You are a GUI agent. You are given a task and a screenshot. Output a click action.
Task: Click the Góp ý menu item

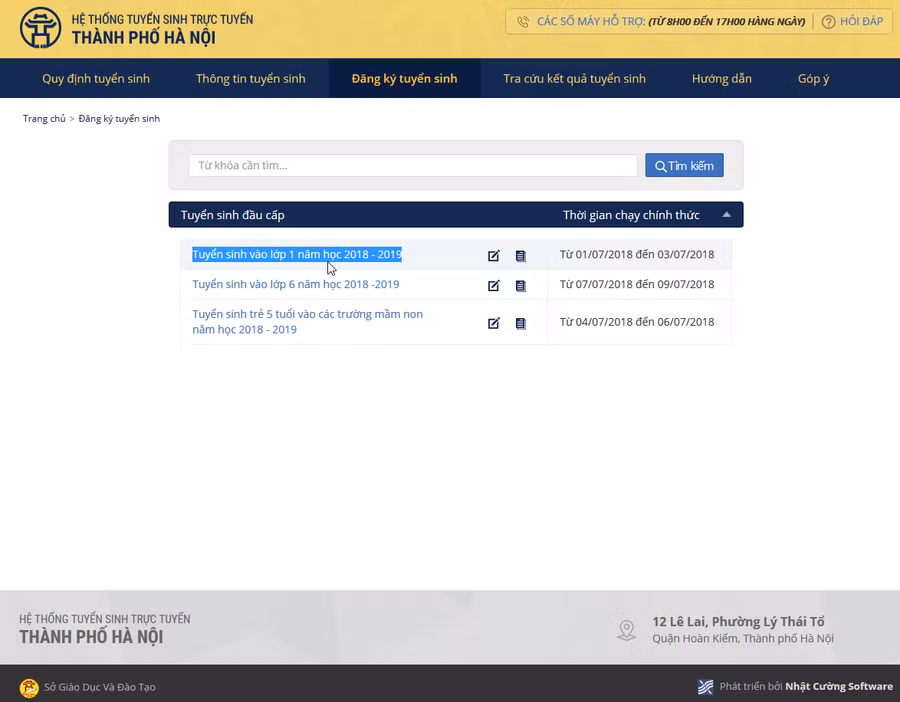pos(813,78)
